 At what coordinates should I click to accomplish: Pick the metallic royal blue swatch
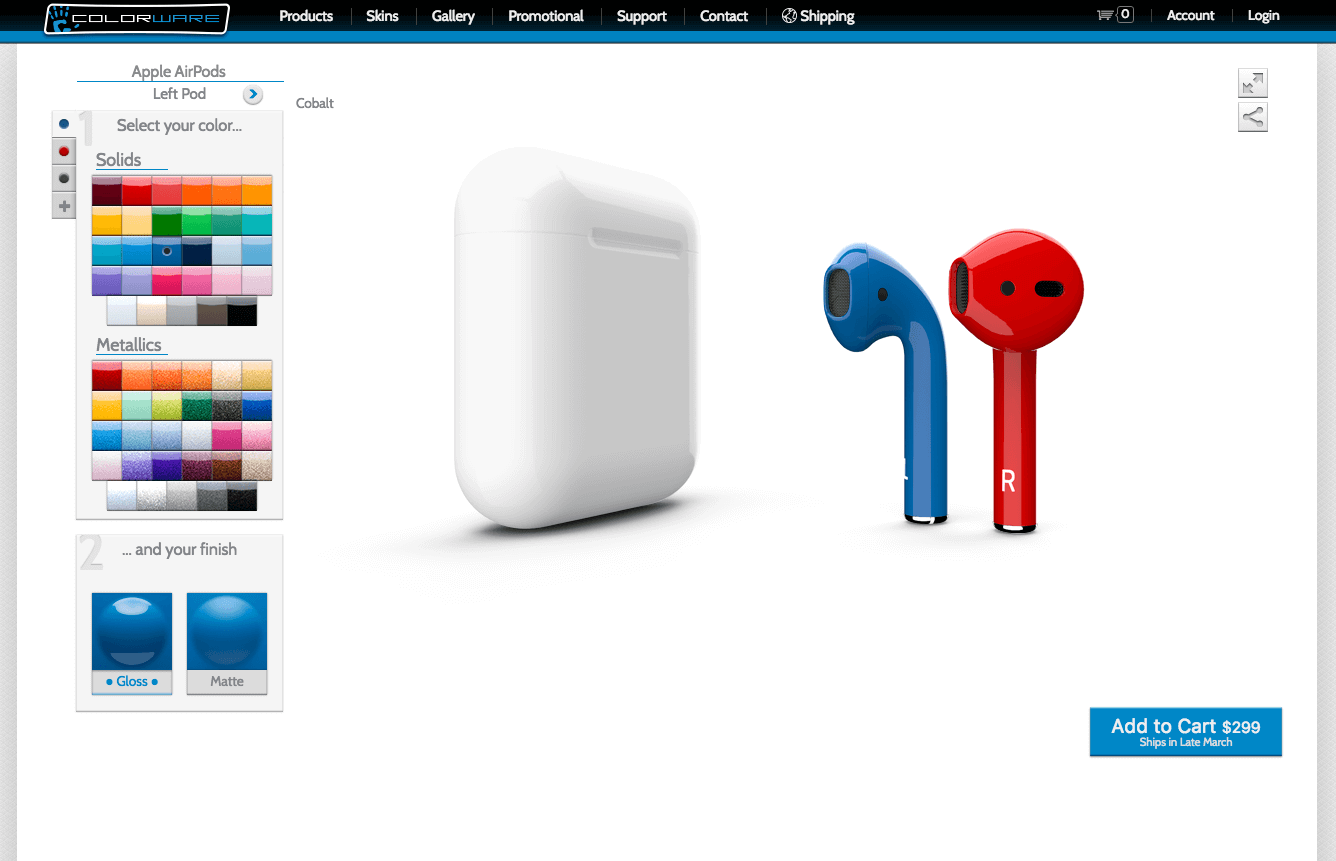point(257,406)
